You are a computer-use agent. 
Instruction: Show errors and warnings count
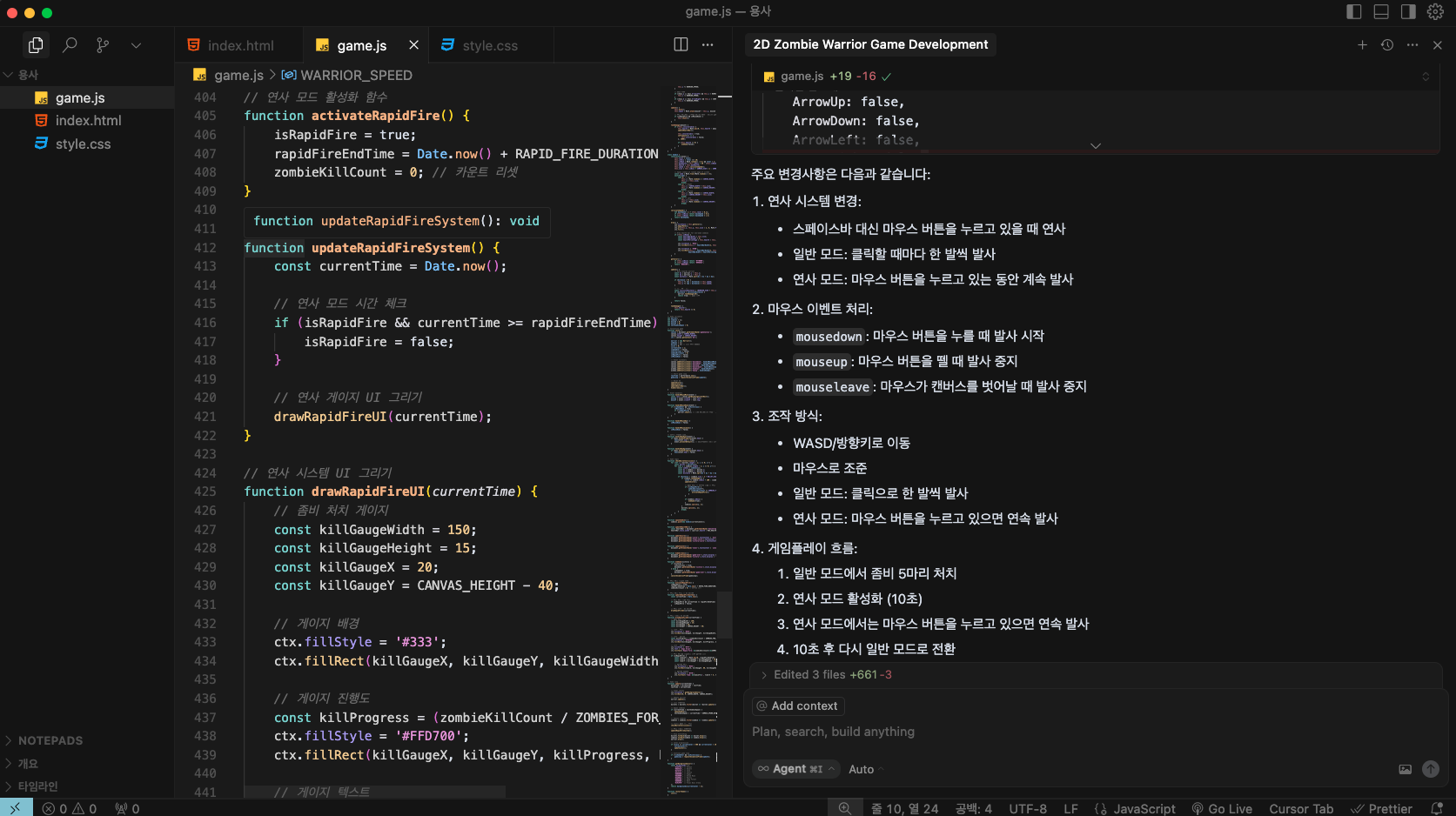click(70, 808)
